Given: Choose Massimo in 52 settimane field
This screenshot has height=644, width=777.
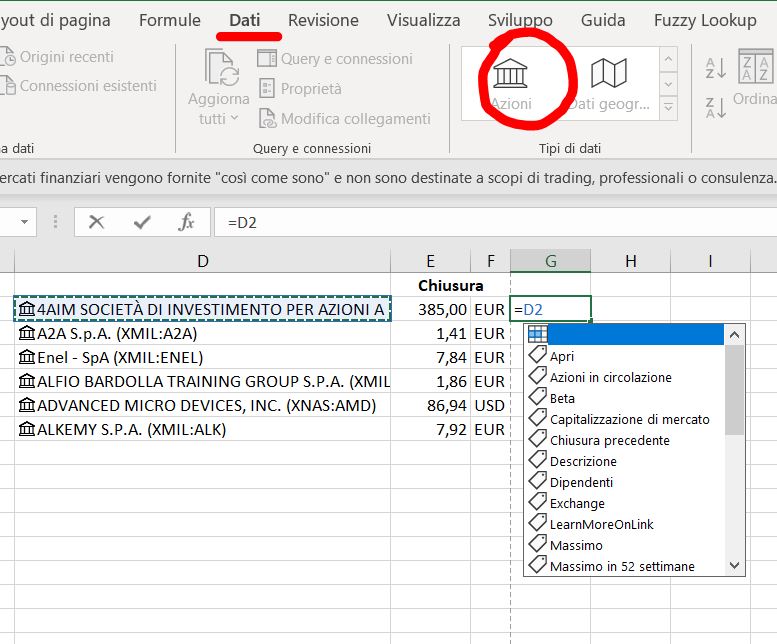Looking at the screenshot, I should (x=624, y=566).
